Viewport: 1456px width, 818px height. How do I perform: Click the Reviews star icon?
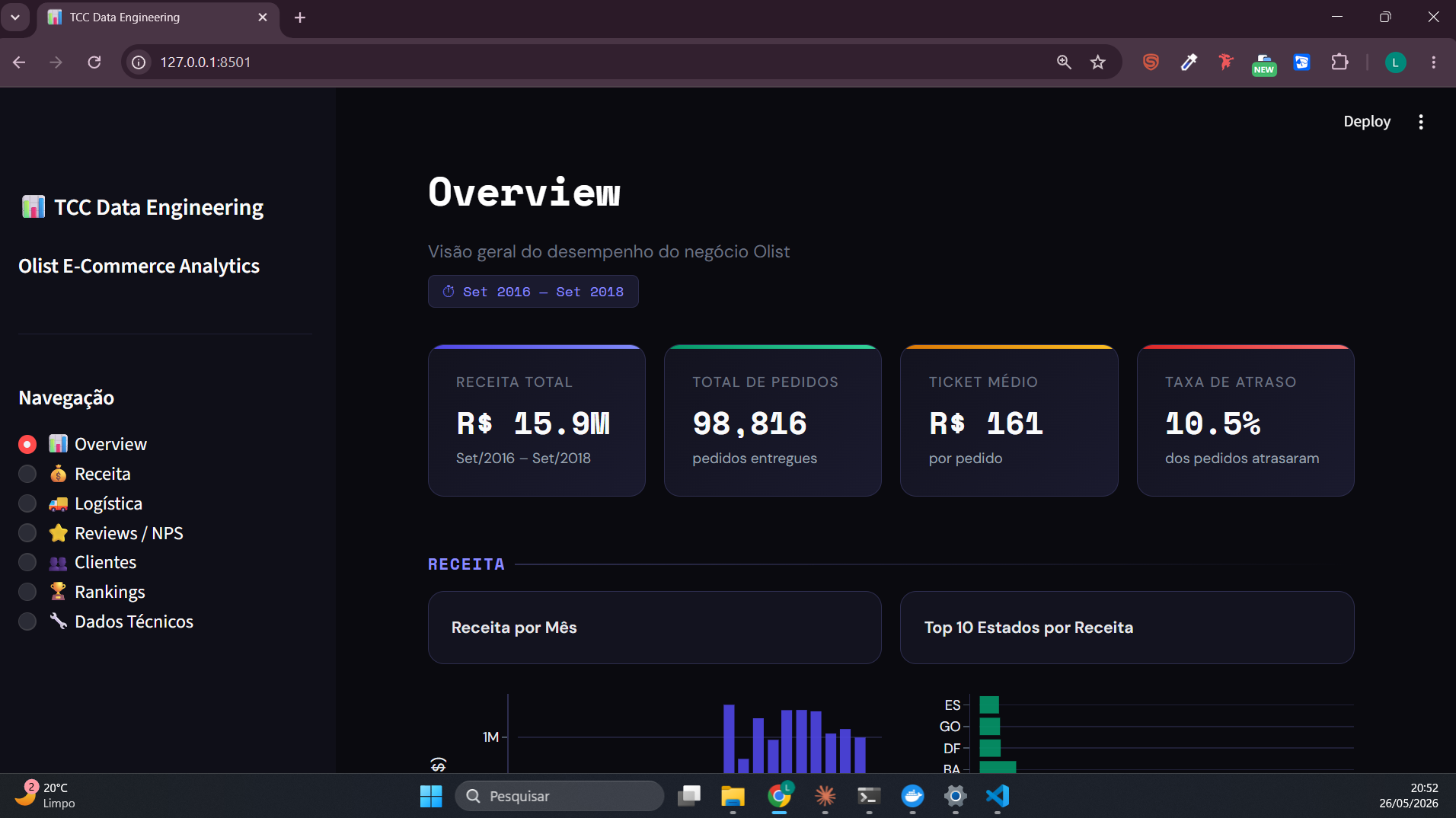58,532
